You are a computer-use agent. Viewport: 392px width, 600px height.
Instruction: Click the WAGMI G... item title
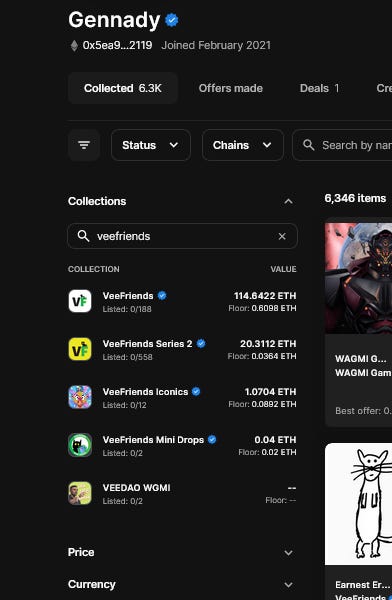[361, 359]
